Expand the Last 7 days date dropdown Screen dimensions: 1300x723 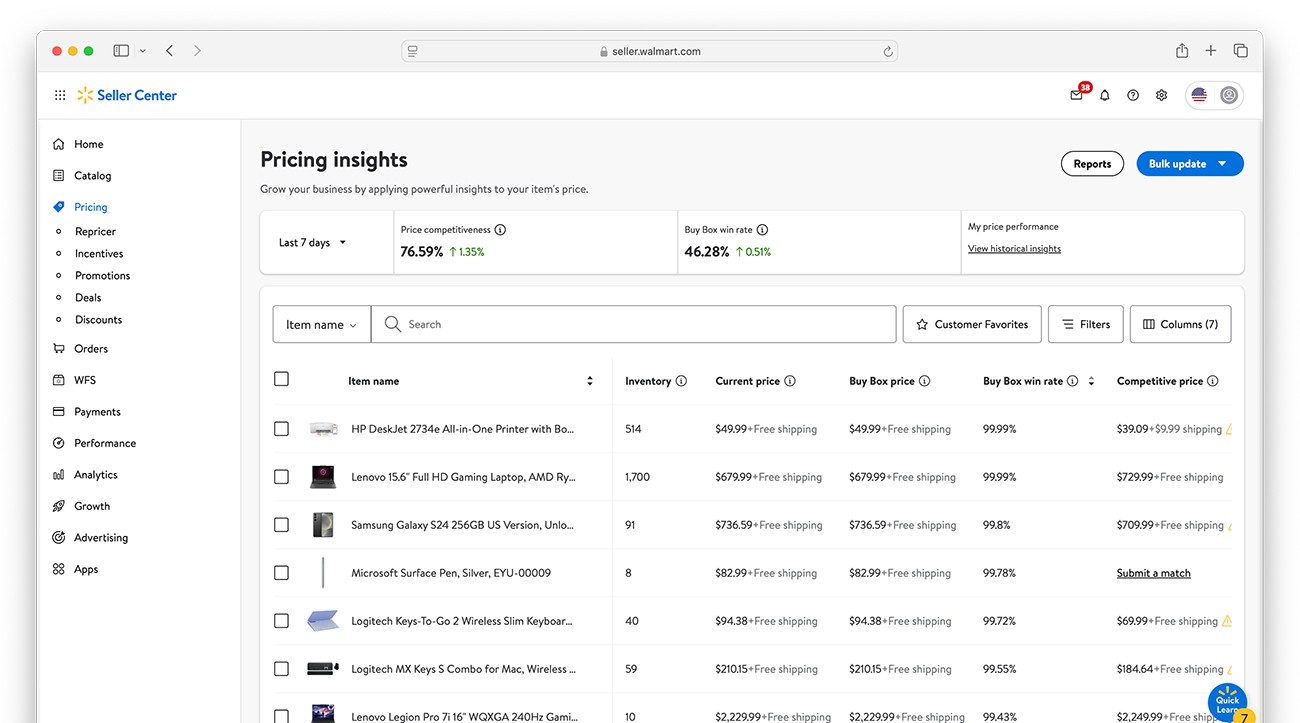pyautogui.click(x=313, y=243)
